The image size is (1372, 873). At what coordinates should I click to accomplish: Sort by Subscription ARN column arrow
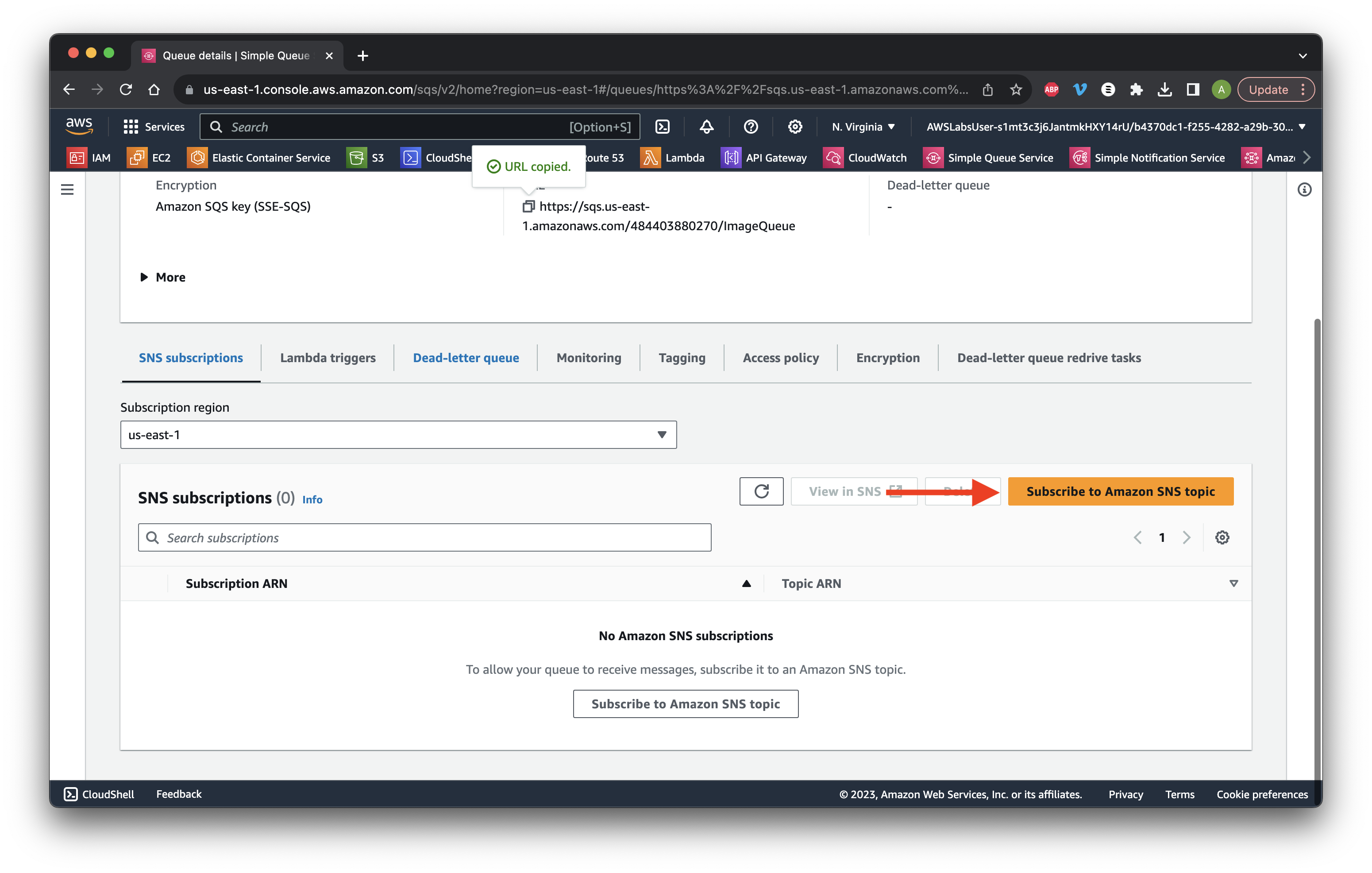click(746, 583)
